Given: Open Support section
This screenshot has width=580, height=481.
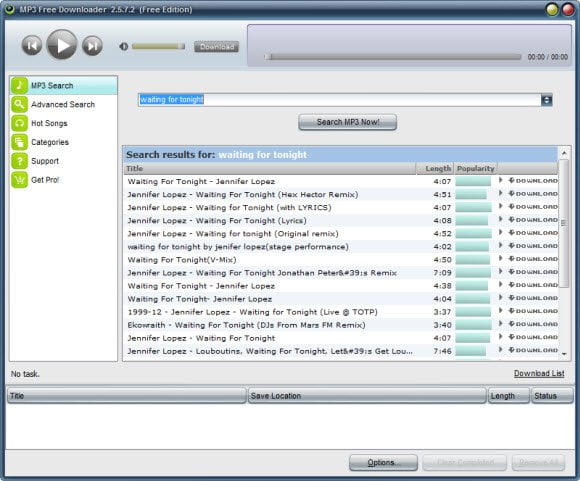Looking at the screenshot, I should (x=64, y=161).
